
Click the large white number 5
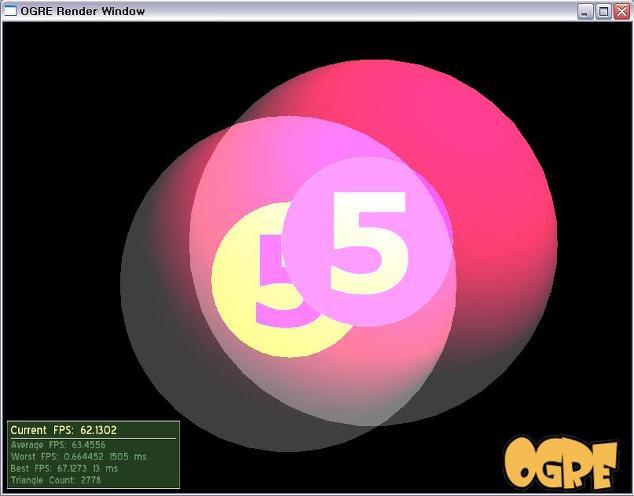click(368, 243)
